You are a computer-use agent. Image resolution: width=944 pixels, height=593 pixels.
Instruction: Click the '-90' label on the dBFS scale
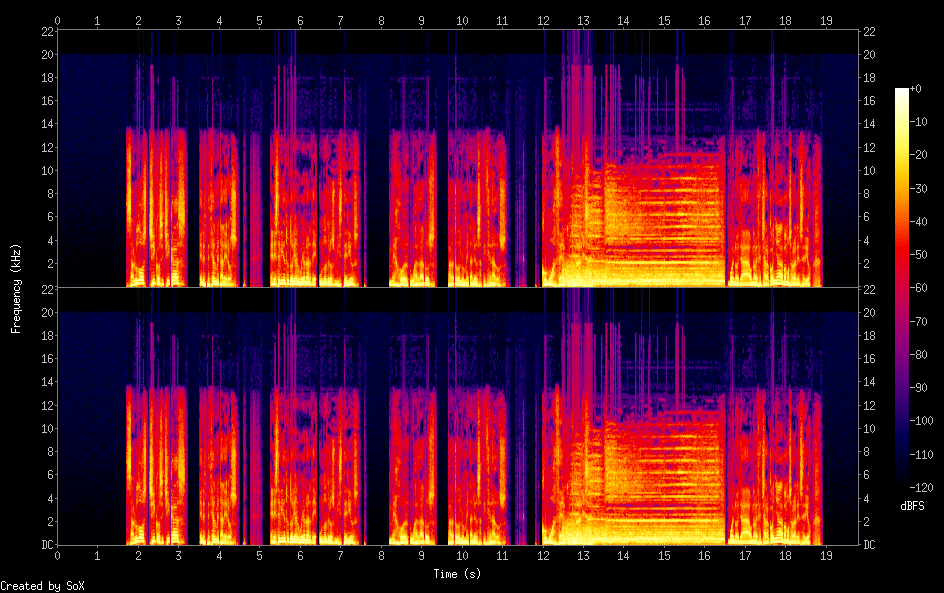919,388
